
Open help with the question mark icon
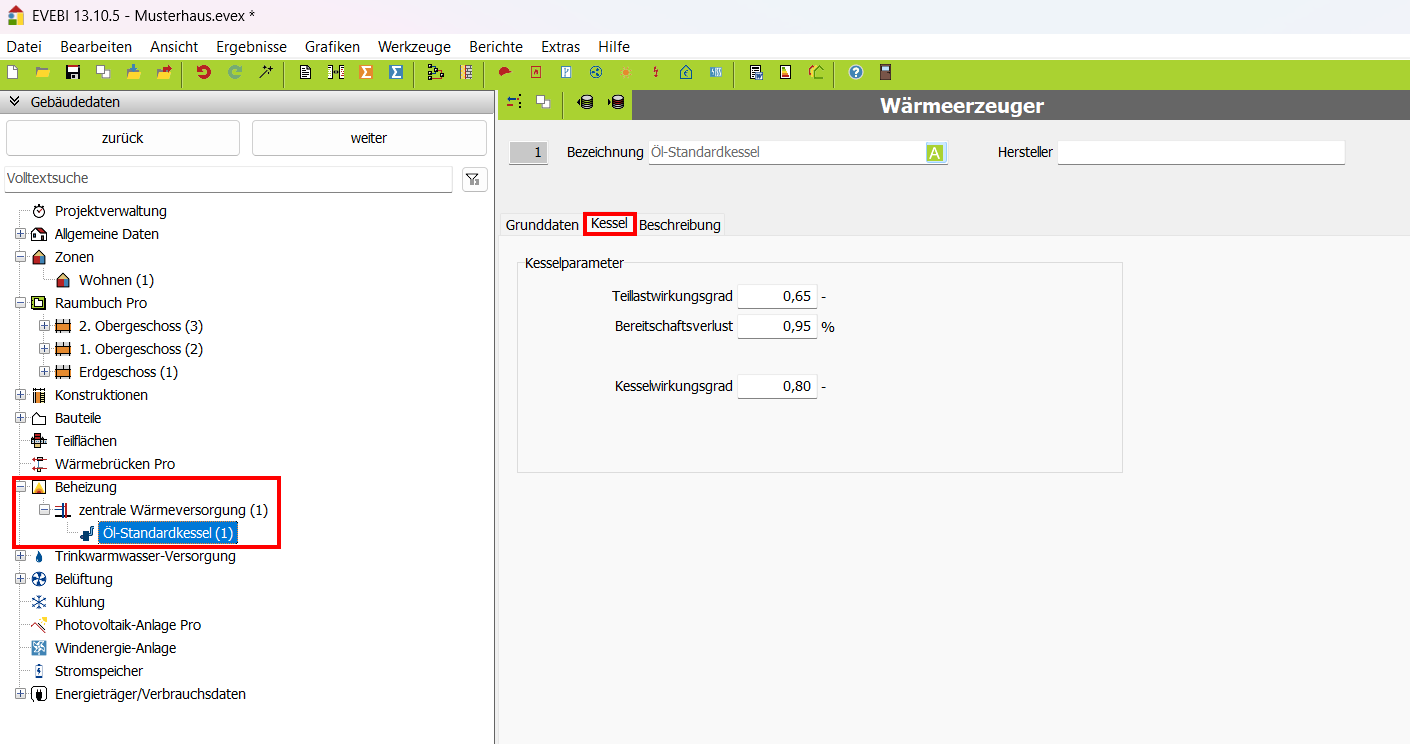coord(856,72)
